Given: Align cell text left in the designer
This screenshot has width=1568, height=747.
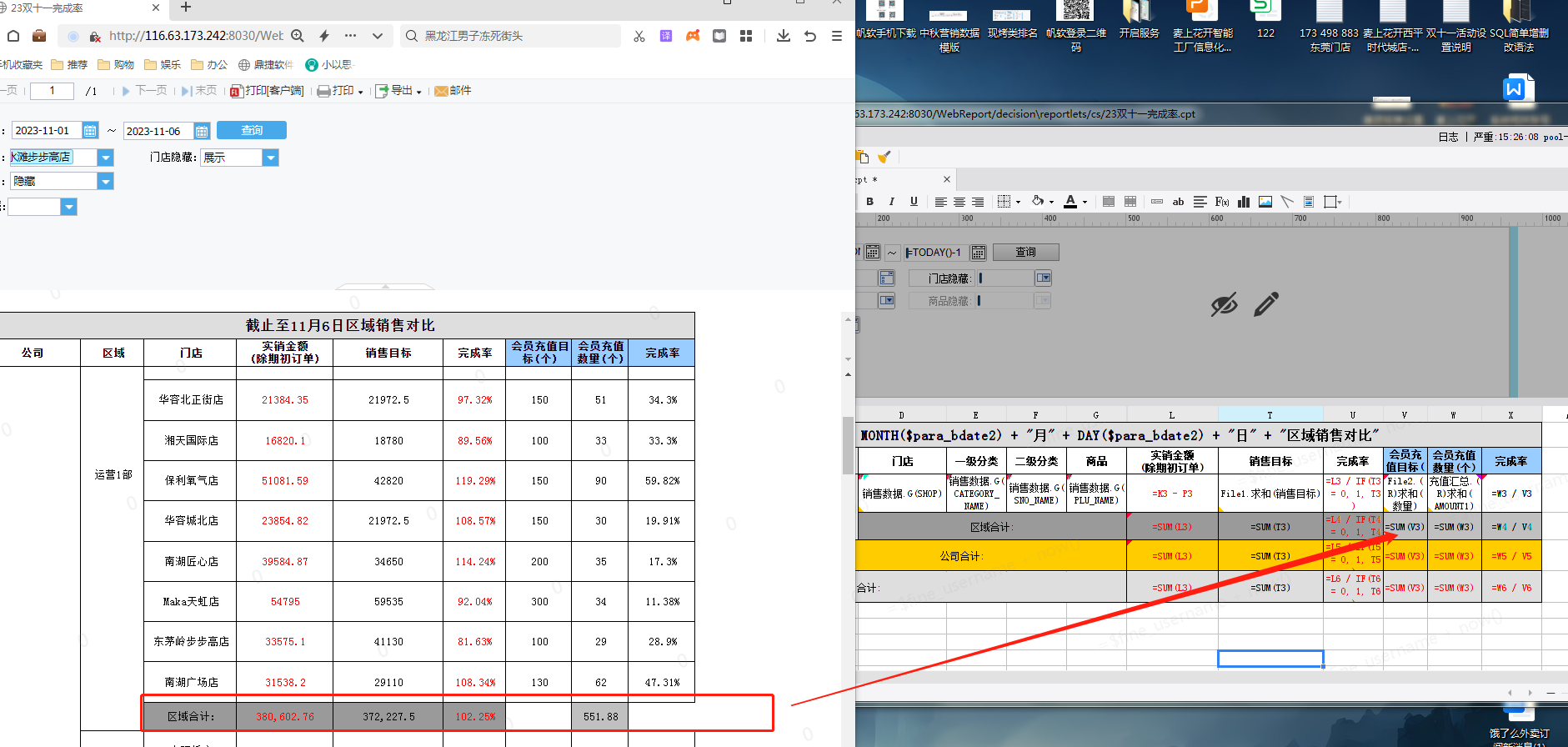Looking at the screenshot, I should pyautogui.click(x=940, y=202).
